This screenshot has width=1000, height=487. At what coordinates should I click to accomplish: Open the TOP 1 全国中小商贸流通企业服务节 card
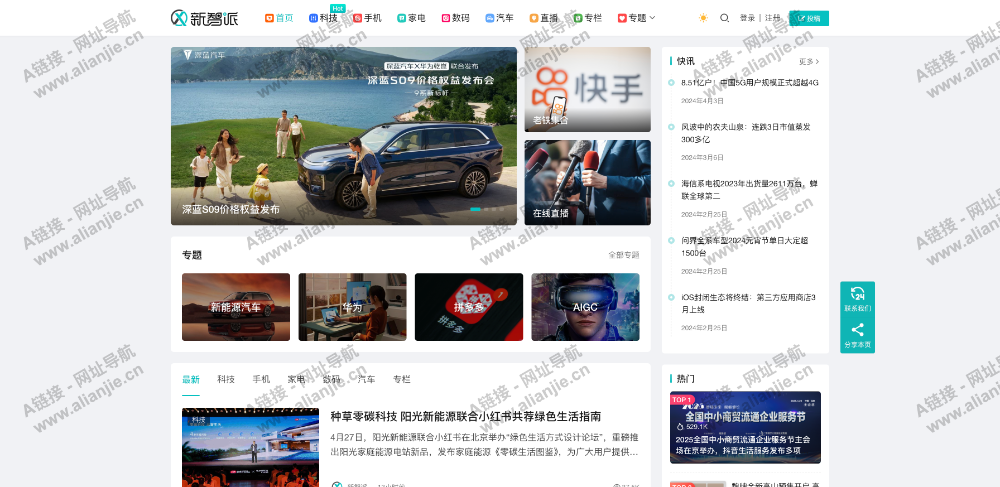[x=746, y=427]
